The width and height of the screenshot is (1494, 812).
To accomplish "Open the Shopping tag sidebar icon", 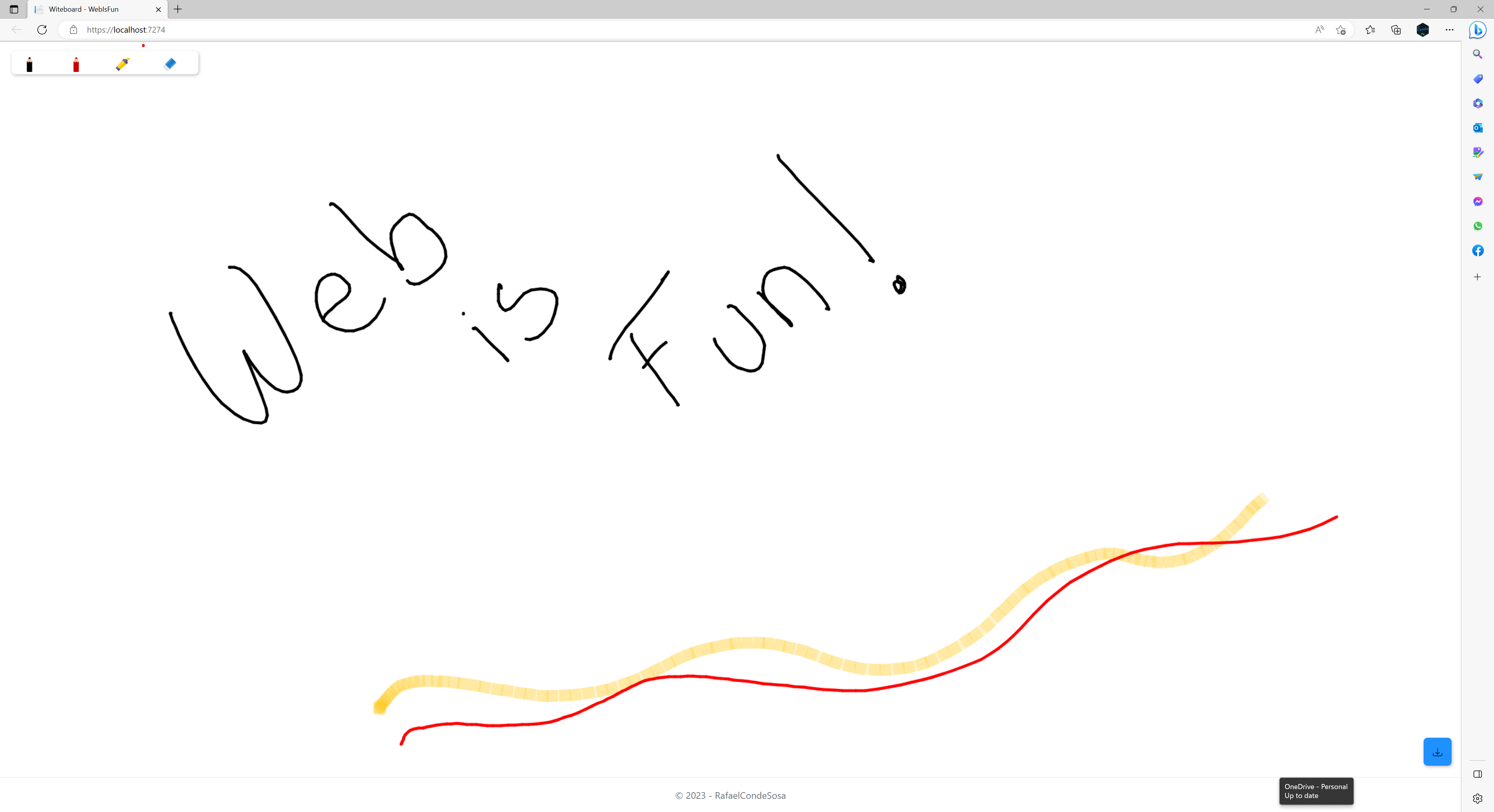I will coord(1477,79).
